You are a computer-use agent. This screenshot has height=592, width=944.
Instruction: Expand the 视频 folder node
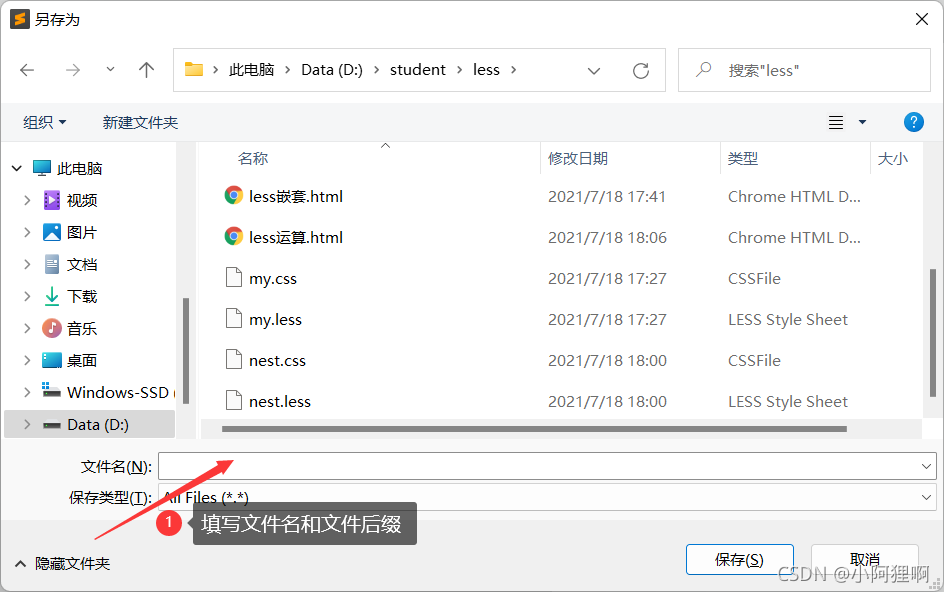[x=27, y=200]
